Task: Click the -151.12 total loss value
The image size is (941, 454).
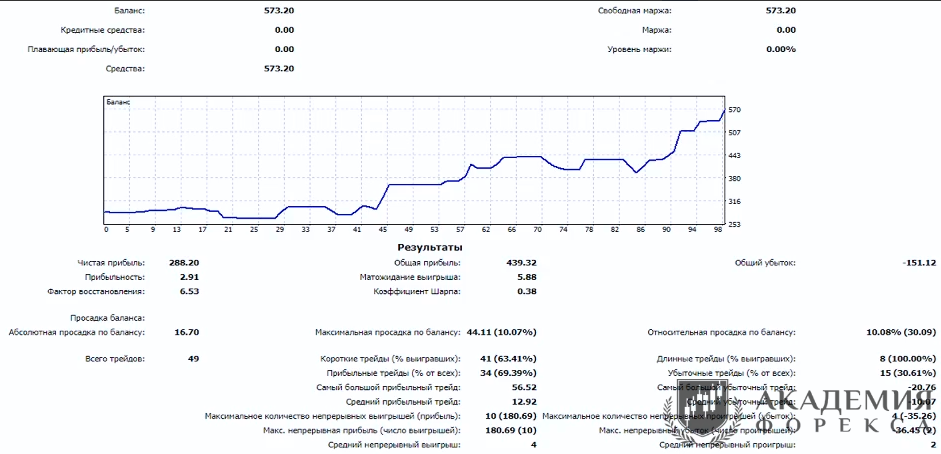Action: point(918,262)
